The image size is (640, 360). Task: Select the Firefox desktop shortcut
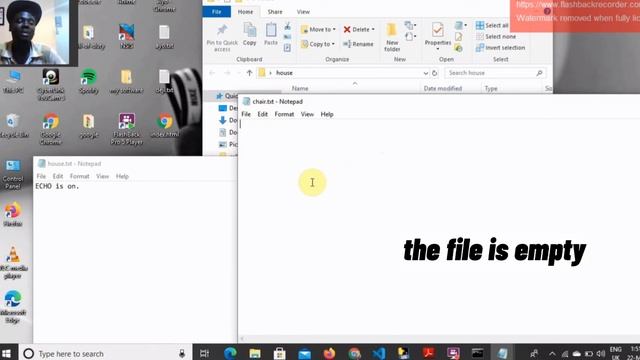13,215
